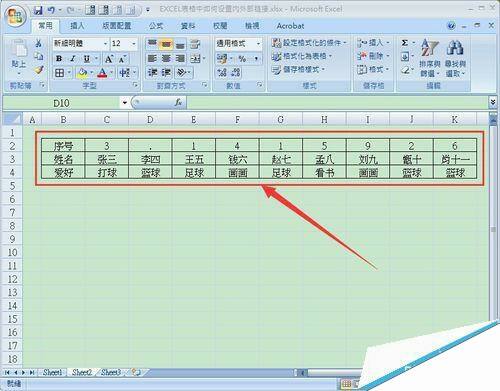The height and width of the screenshot is (391, 500).
Task: Cut the selection with the scissors icon
Action: coord(38,43)
